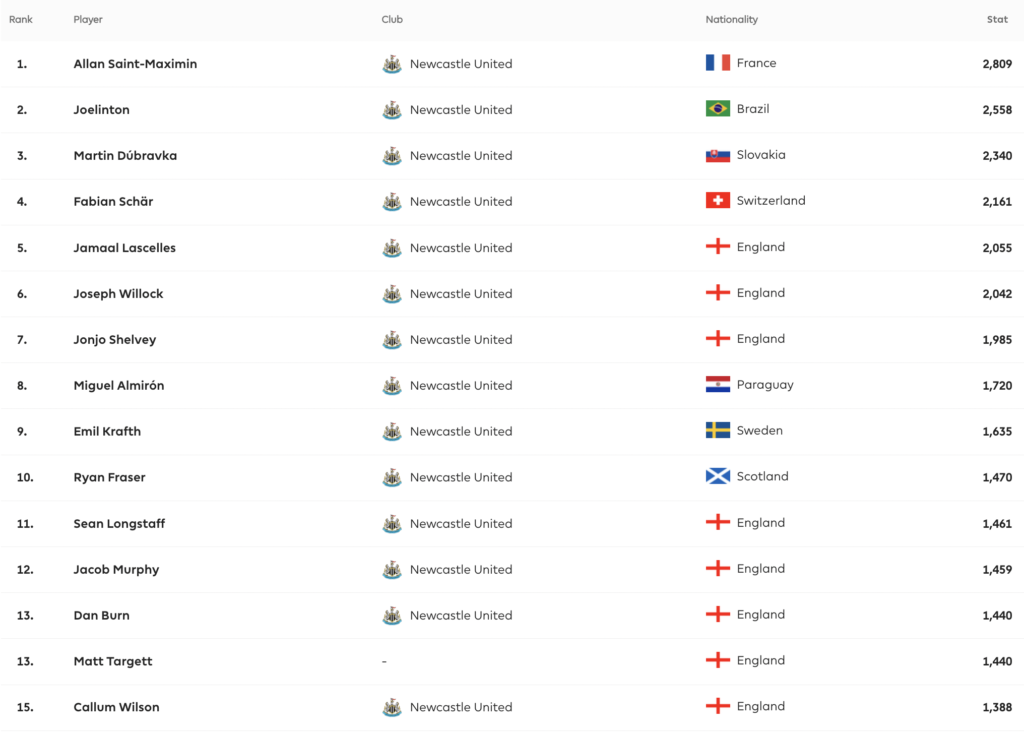Click Ryan Fraser's stat value 1,470

pos(997,478)
